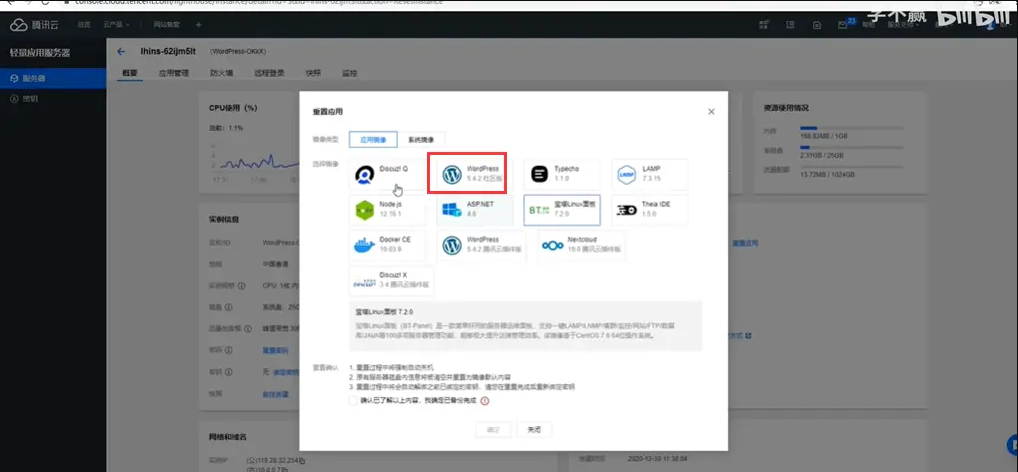Click the Tencent Cloud logo
1018x472 pixels.
pos(36,25)
